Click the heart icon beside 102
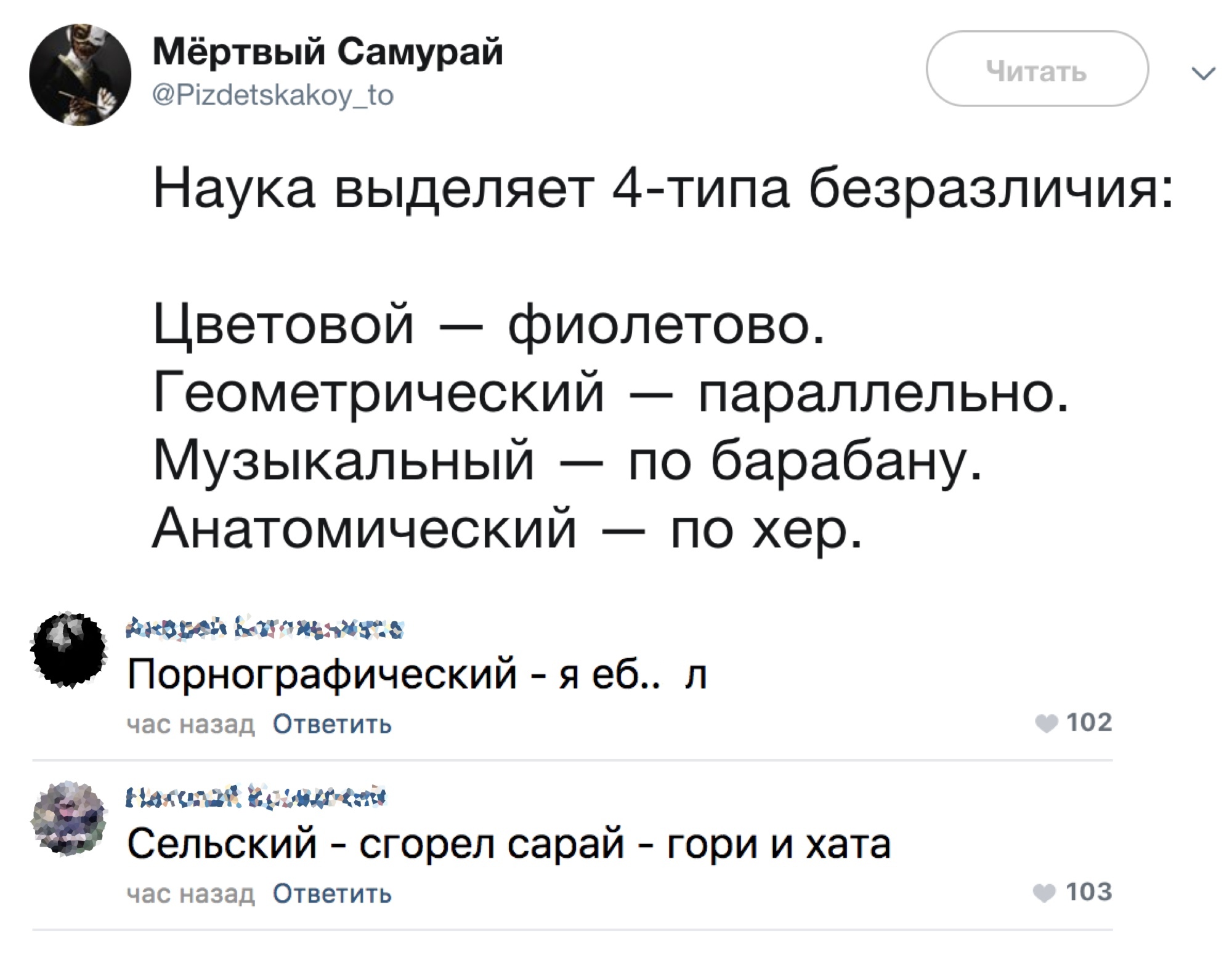 click(x=1047, y=724)
